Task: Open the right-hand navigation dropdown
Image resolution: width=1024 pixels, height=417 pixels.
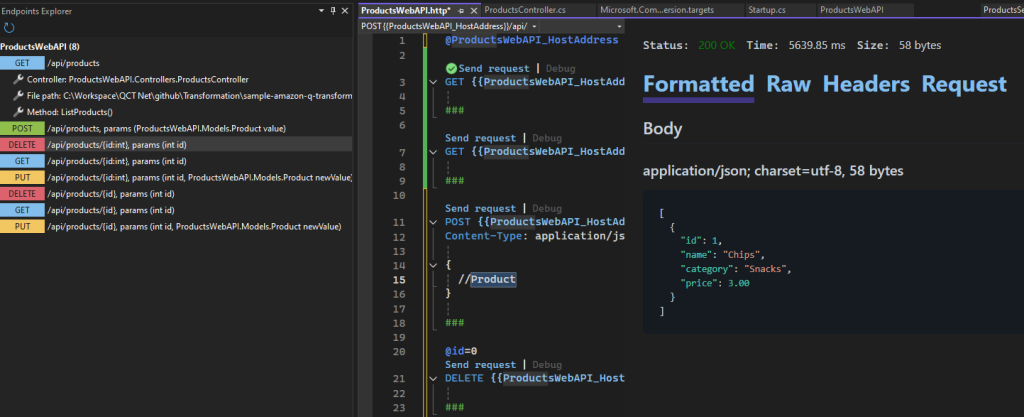Action: [620, 26]
